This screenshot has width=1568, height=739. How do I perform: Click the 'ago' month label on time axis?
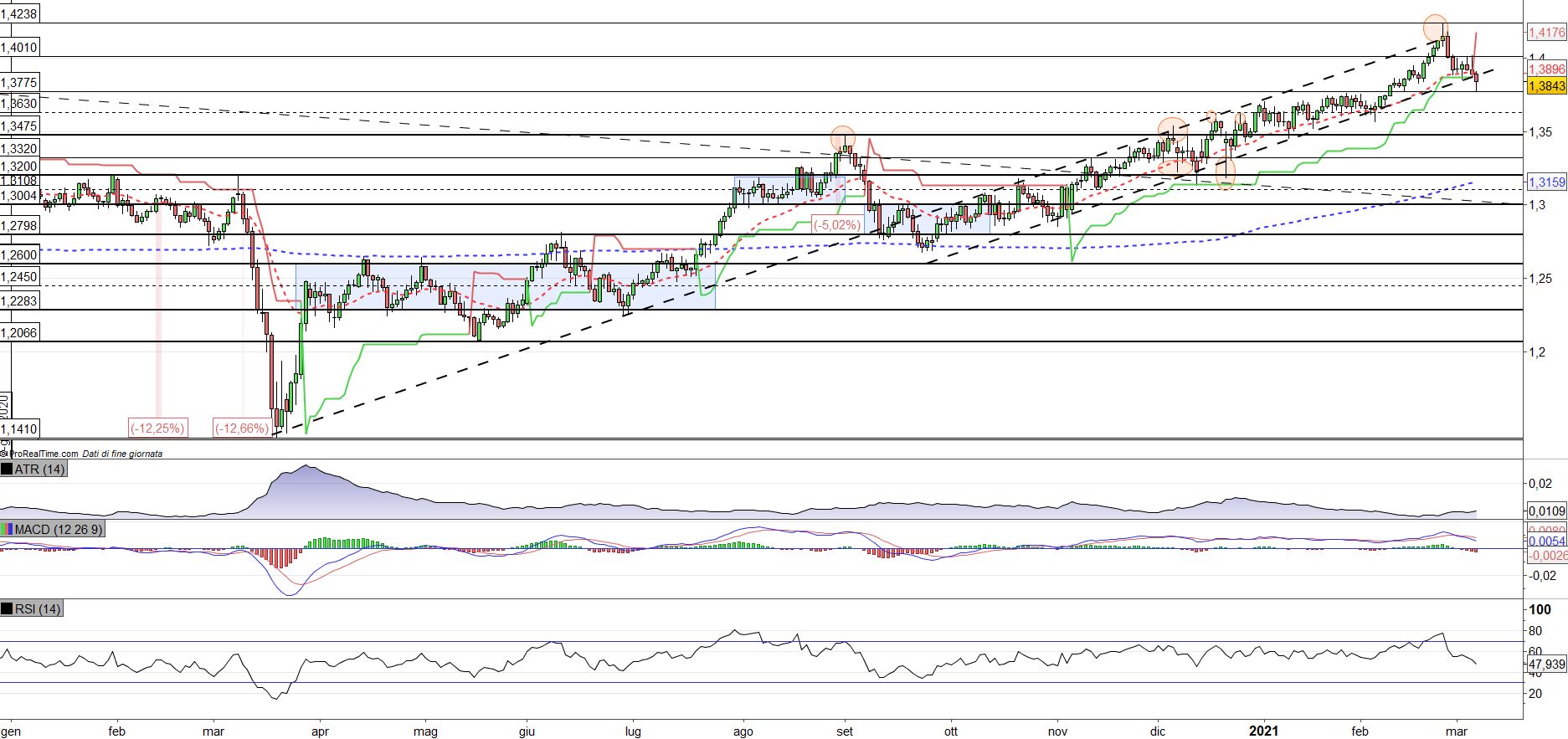pyautogui.click(x=743, y=731)
